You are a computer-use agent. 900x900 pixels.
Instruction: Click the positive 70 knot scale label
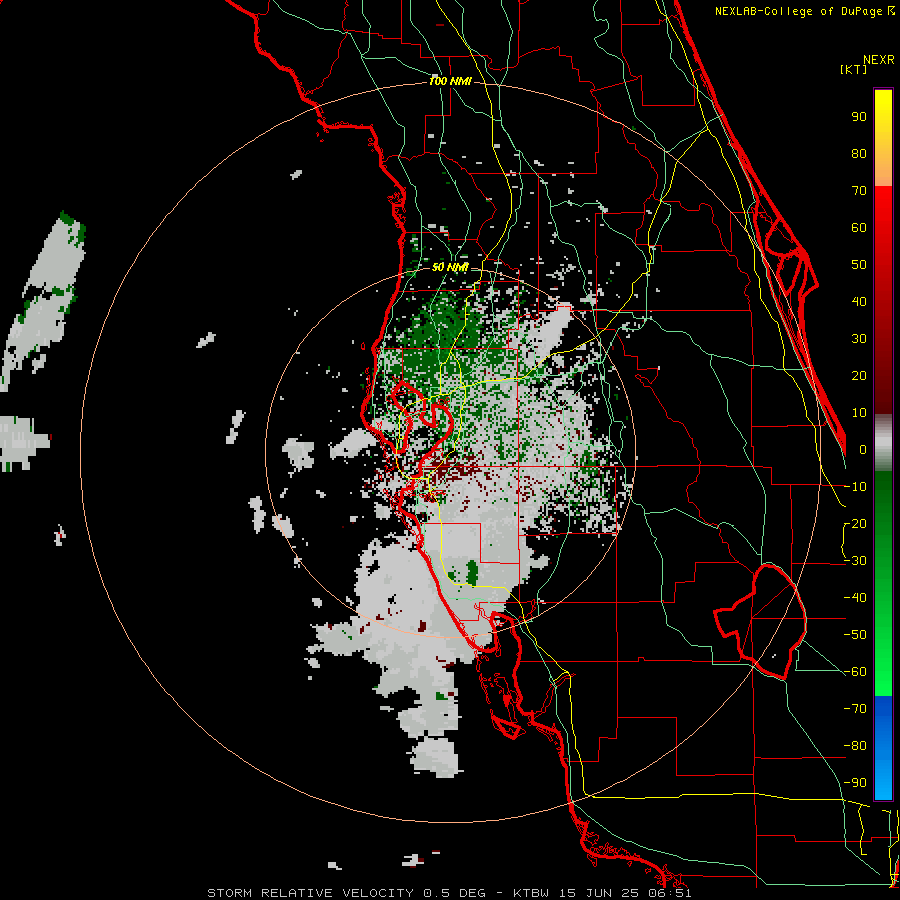[859, 191]
